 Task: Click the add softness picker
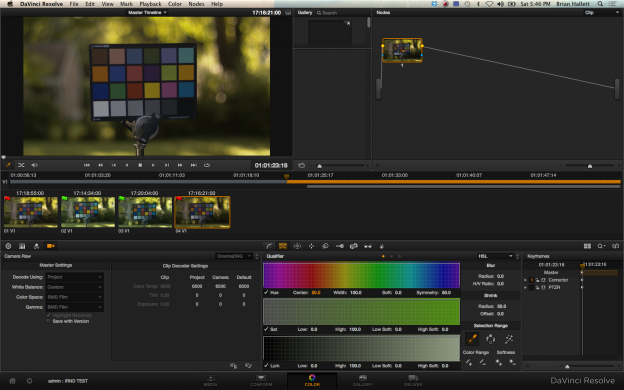(499, 362)
